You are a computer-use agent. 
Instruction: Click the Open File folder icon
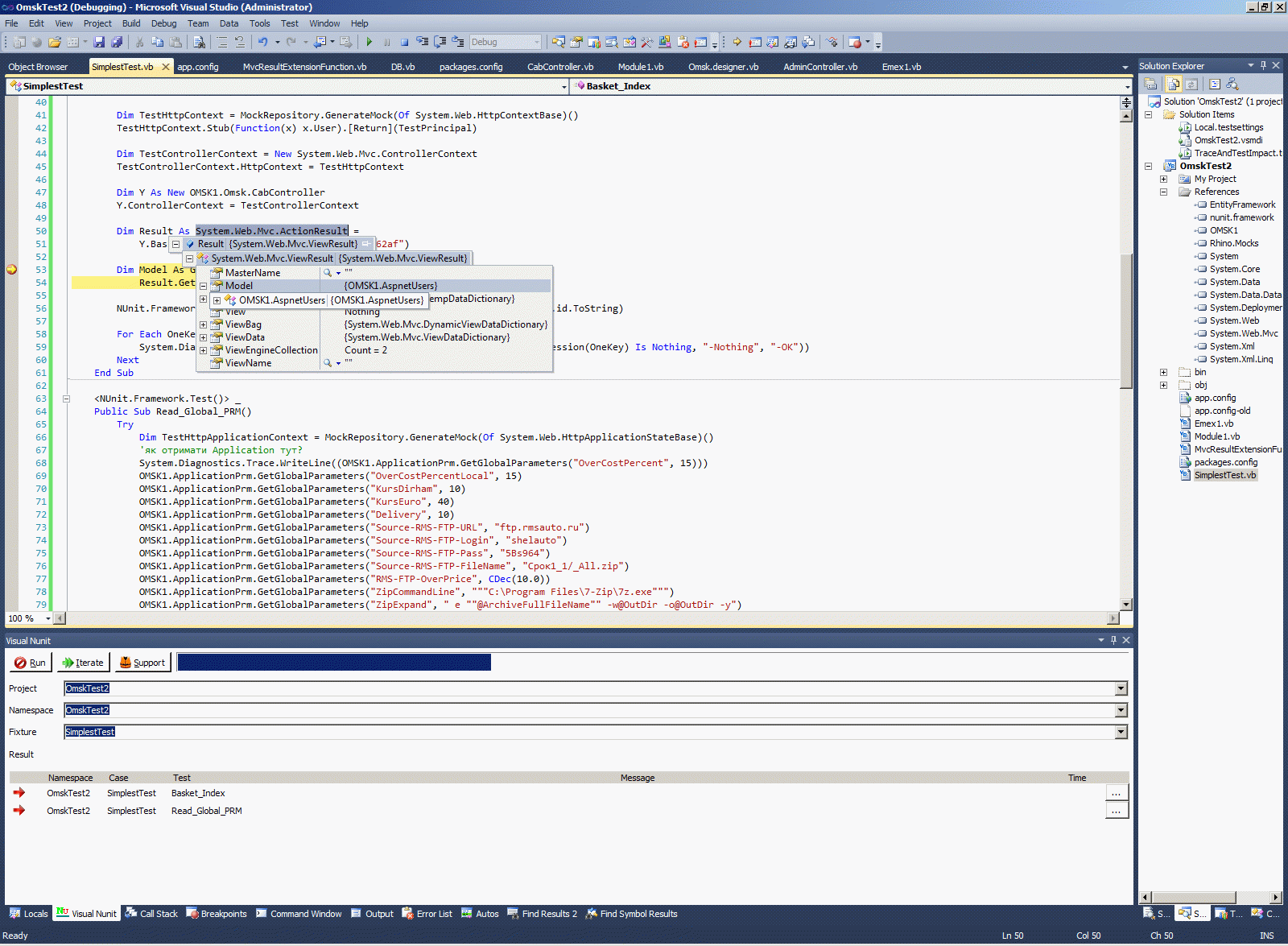point(55,42)
